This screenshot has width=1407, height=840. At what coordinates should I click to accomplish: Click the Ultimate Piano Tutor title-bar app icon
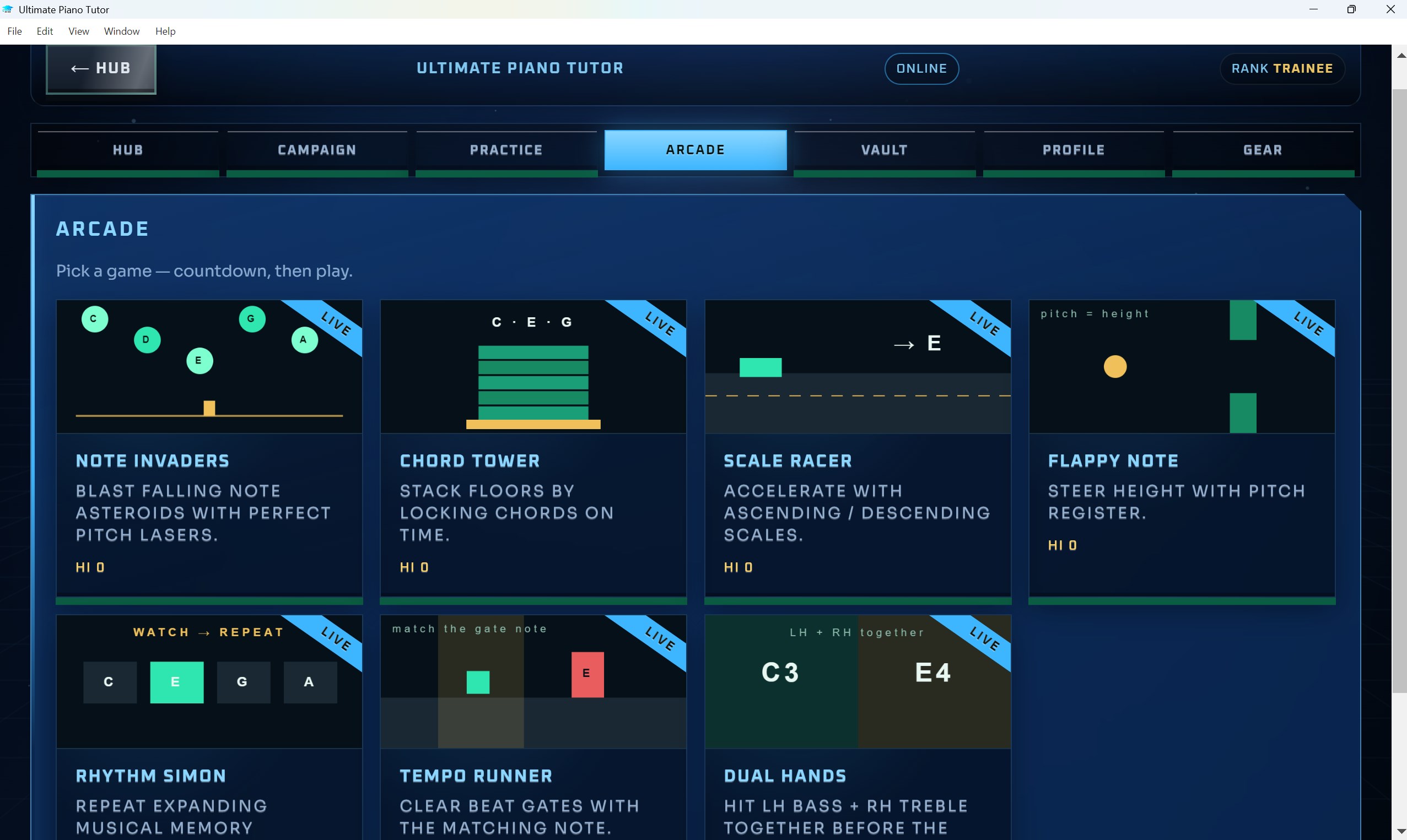(8, 9)
